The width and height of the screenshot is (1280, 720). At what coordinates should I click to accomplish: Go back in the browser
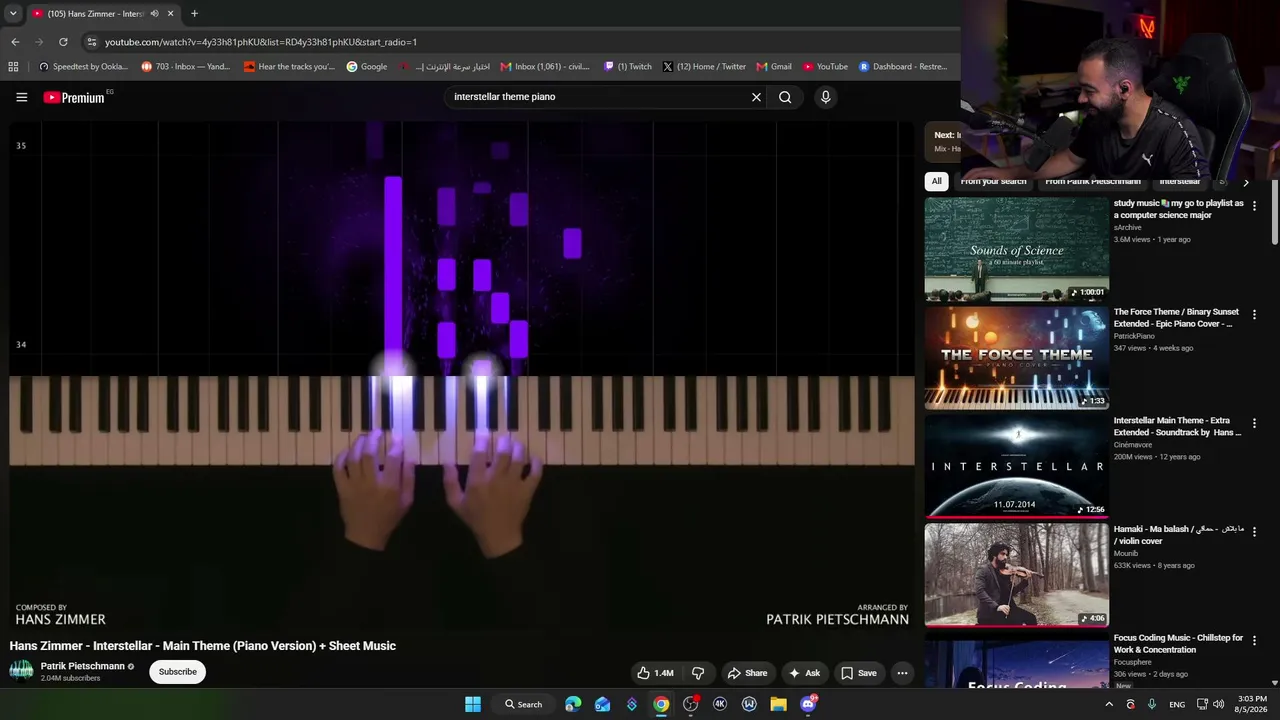pyautogui.click(x=15, y=42)
